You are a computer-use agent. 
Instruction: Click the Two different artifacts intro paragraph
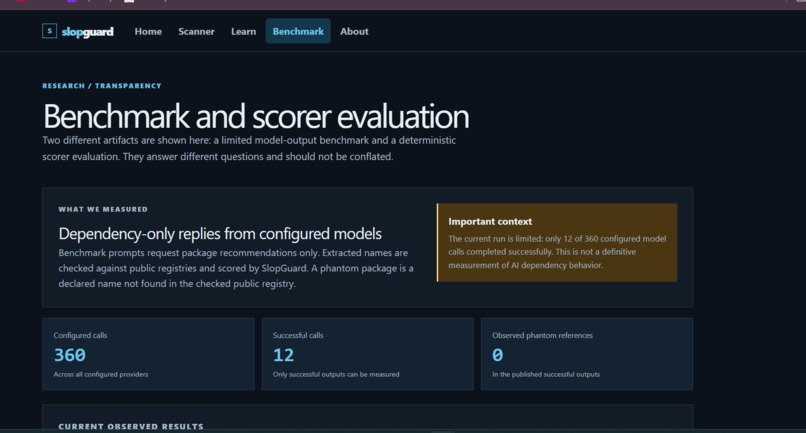[249, 148]
